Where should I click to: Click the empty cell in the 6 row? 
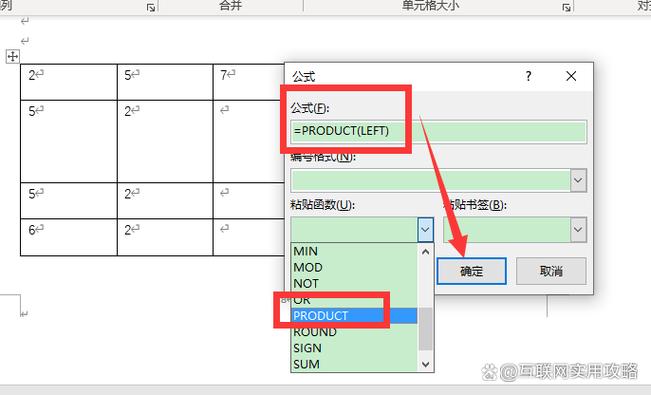pyautogui.click(x=249, y=237)
